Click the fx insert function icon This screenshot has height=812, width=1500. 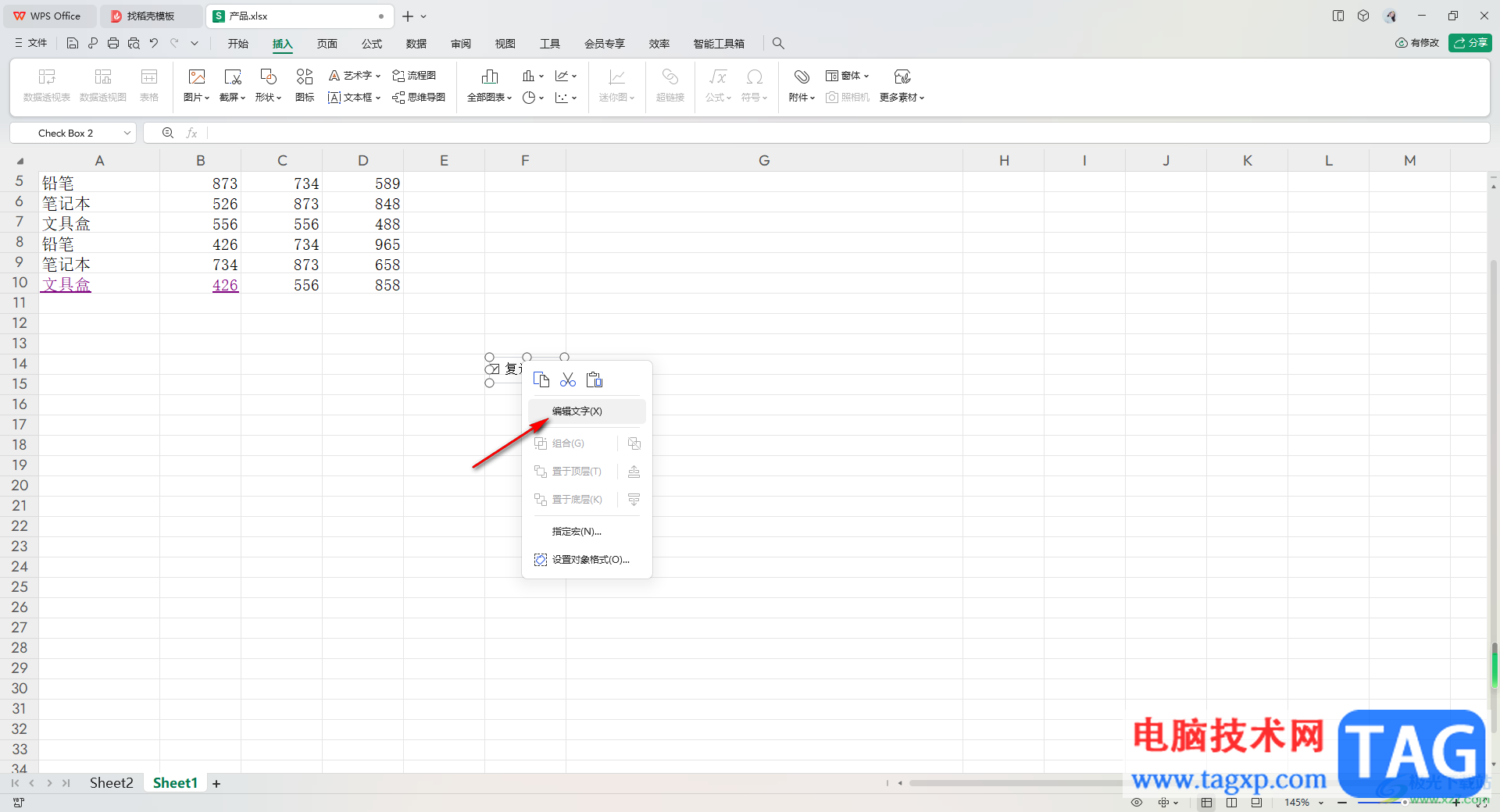pyautogui.click(x=191, y=134)
